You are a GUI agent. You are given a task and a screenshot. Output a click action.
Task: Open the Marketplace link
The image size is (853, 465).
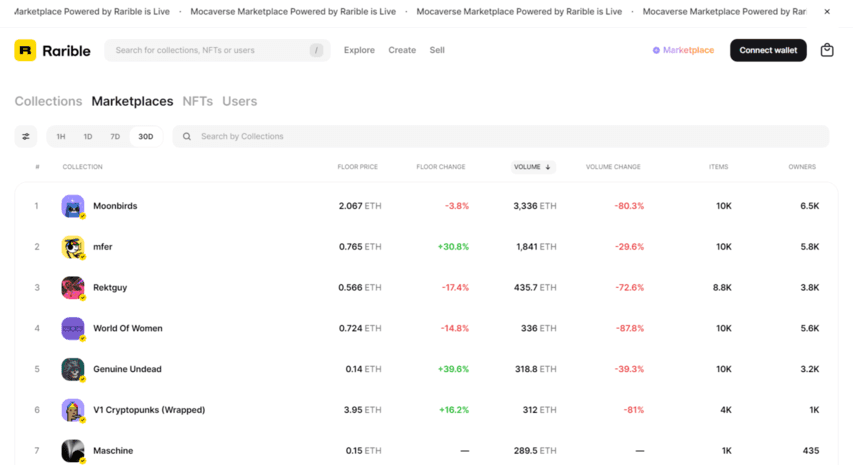(683, 50)
